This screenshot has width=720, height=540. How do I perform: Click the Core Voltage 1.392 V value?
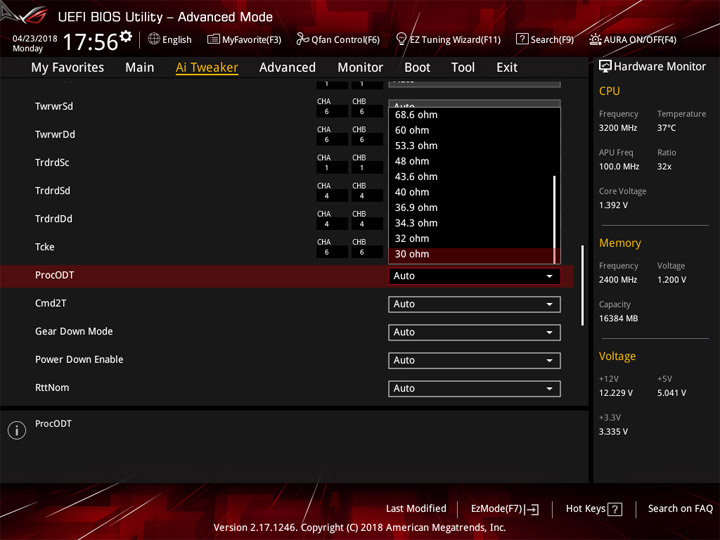(x=613, y=205)
